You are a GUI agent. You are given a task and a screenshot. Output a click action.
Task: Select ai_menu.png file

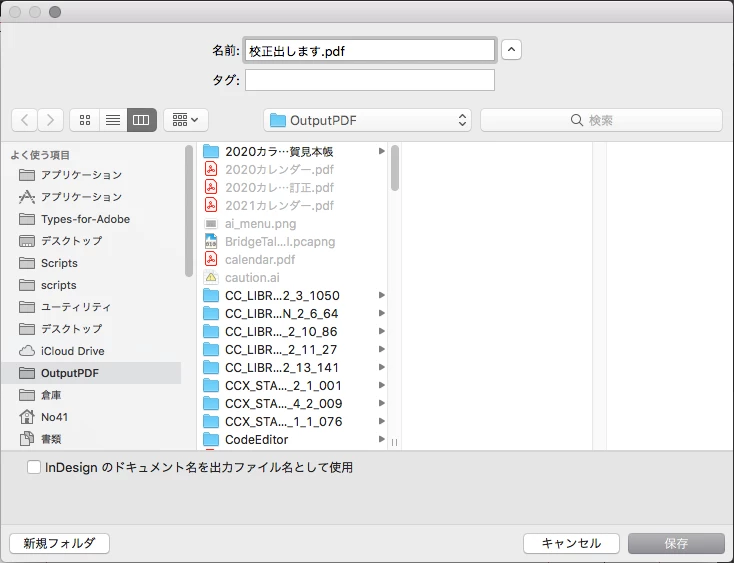point(293,224)
